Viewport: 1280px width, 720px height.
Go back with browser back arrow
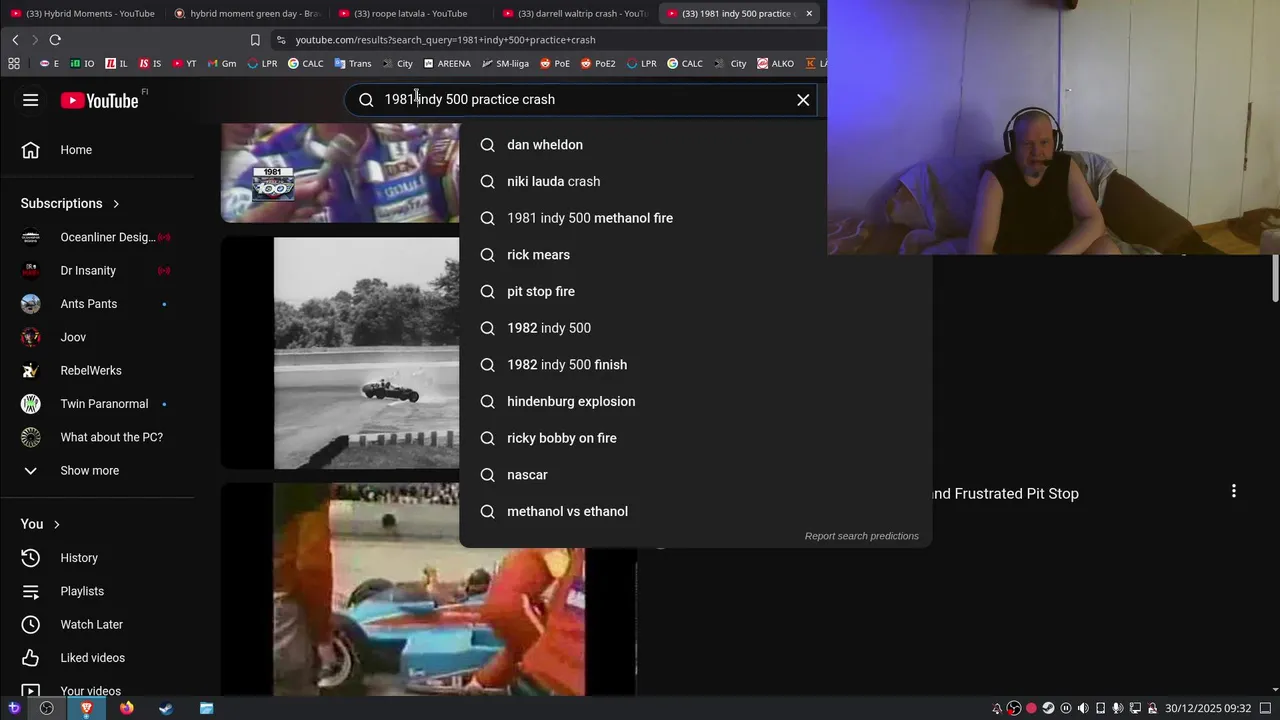pos(15,40)
